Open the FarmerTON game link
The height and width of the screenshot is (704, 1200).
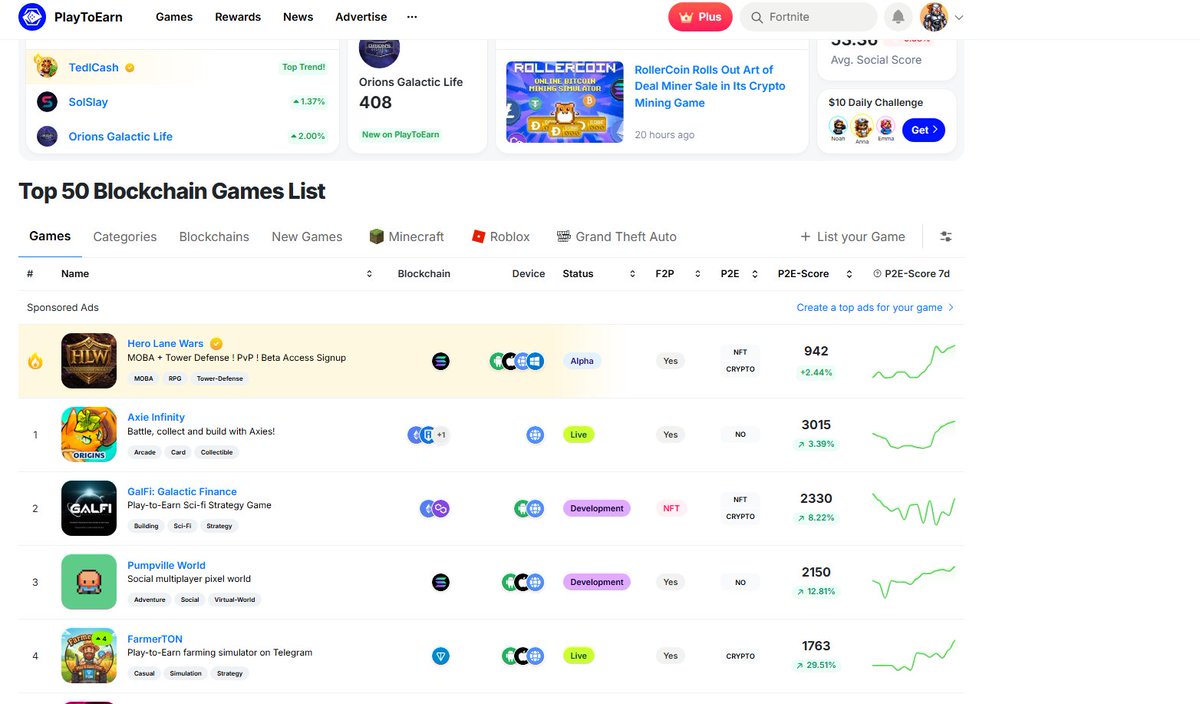pyautogui.click(x=155, y=639)
